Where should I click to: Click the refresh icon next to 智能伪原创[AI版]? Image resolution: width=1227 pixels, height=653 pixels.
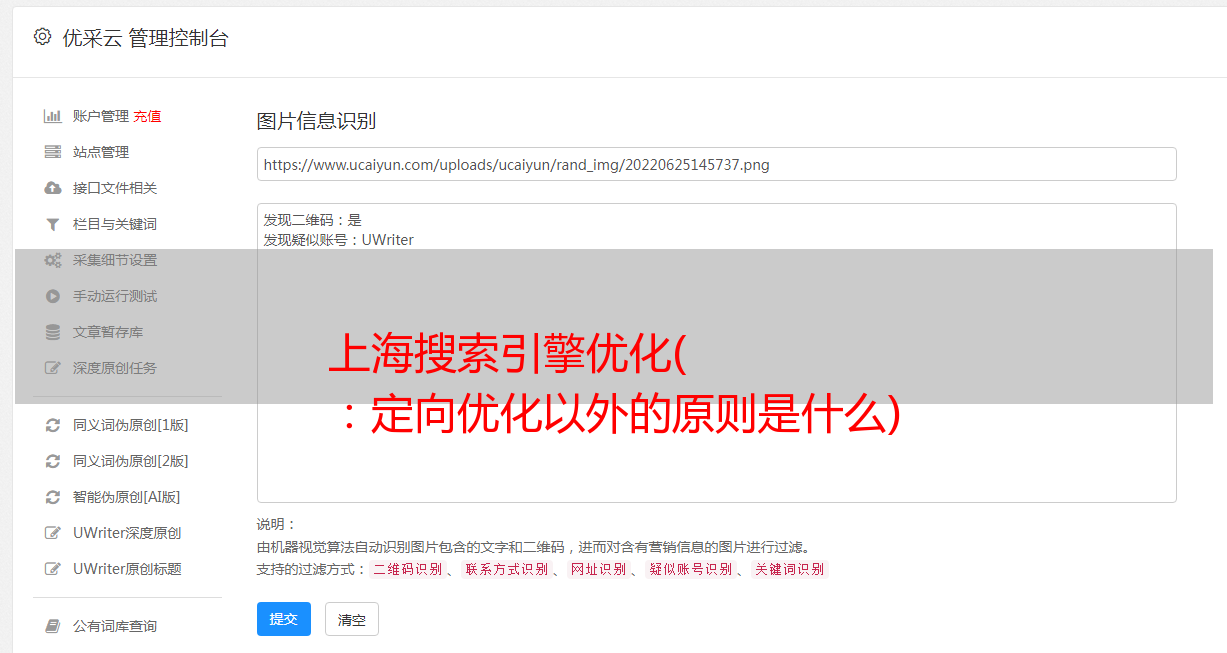click(x=53, y=497)
